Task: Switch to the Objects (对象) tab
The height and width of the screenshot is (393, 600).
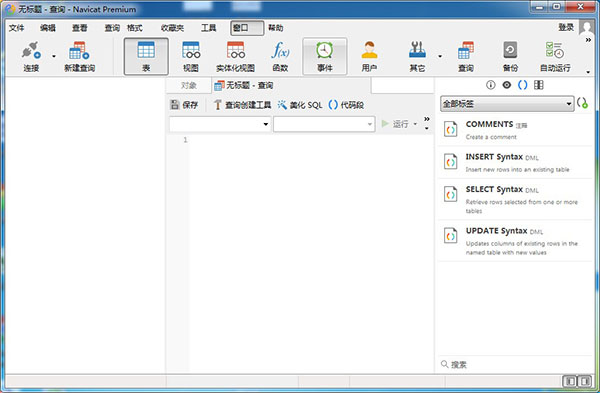Action: click(189, 85)
